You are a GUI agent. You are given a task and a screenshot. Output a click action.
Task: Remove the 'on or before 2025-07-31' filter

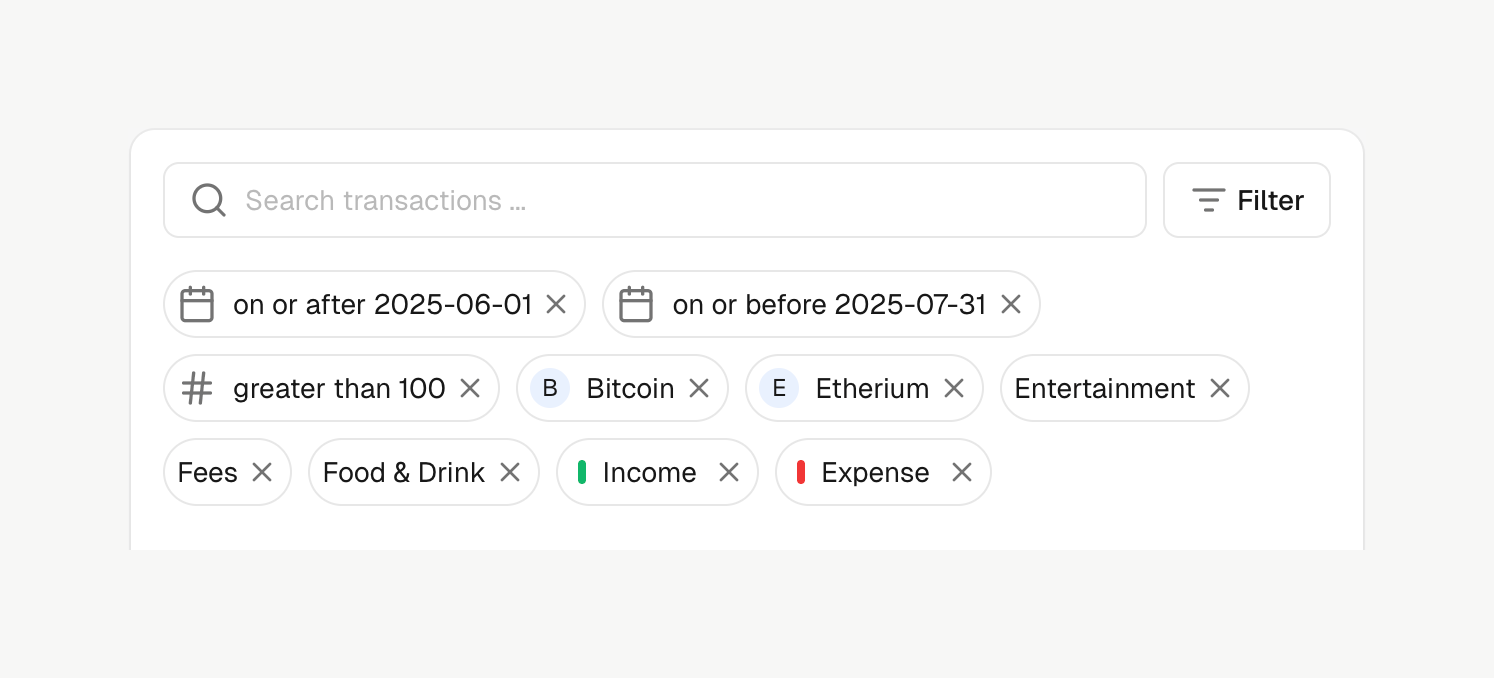click(x=1011, y=304)
